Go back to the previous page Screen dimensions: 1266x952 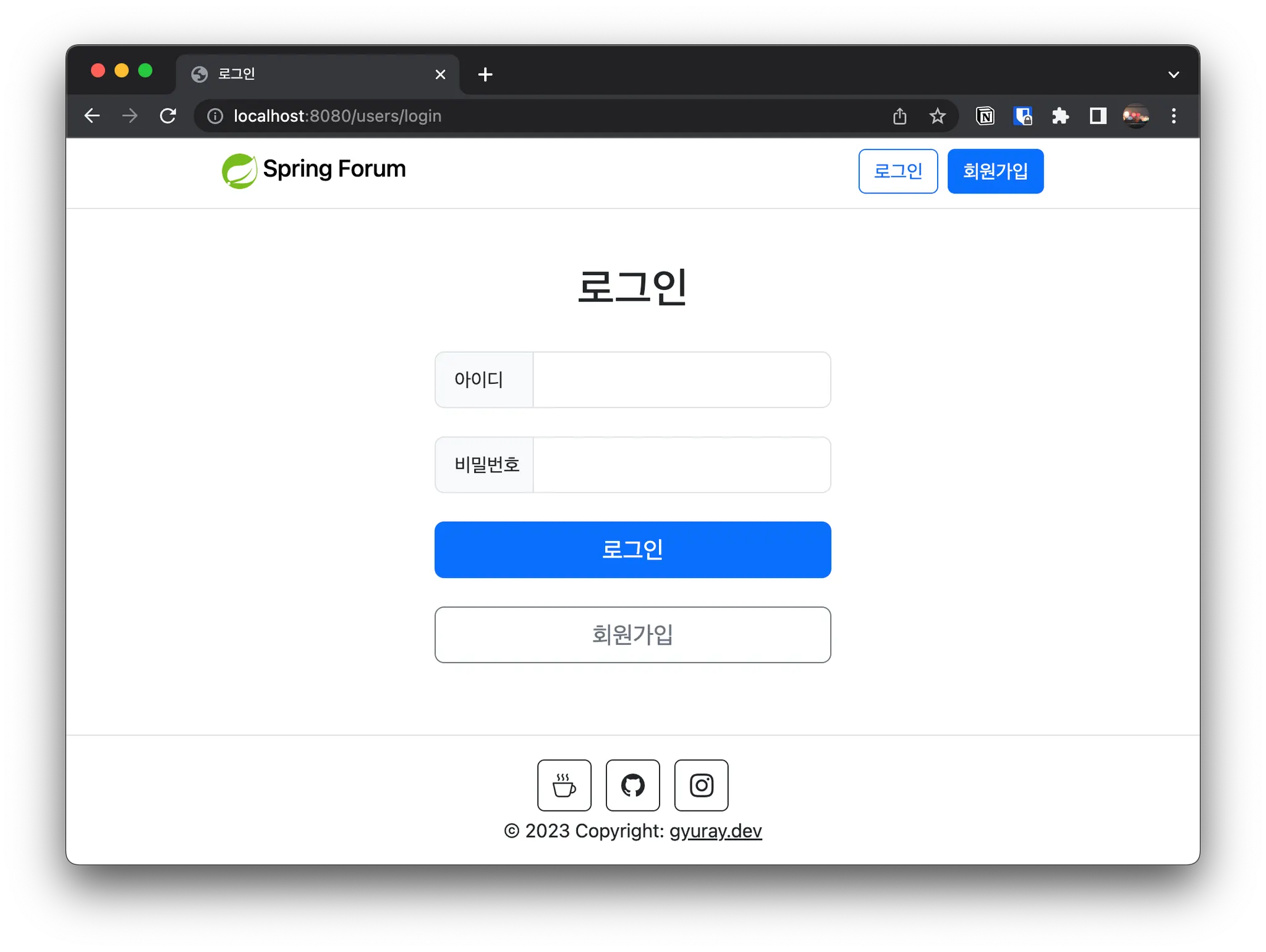pos(92,116)
